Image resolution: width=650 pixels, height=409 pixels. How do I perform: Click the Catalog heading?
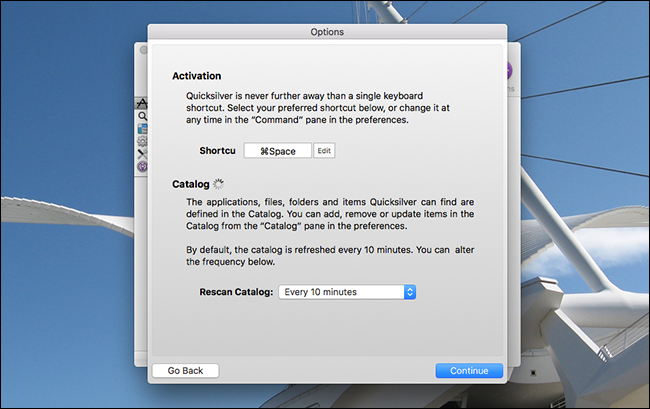(191, 184)
